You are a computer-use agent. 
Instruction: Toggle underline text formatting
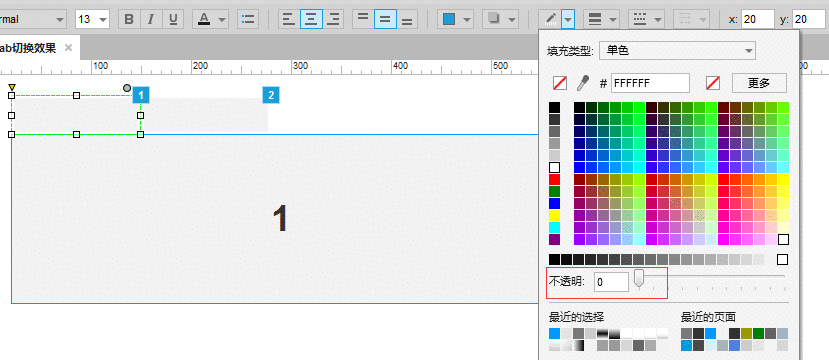(173, 20)
